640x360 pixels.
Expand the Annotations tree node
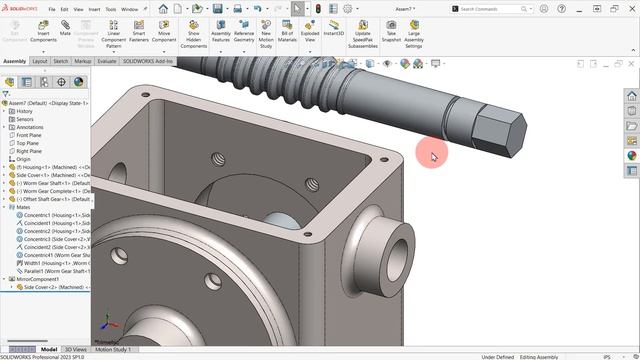point(4,127)
